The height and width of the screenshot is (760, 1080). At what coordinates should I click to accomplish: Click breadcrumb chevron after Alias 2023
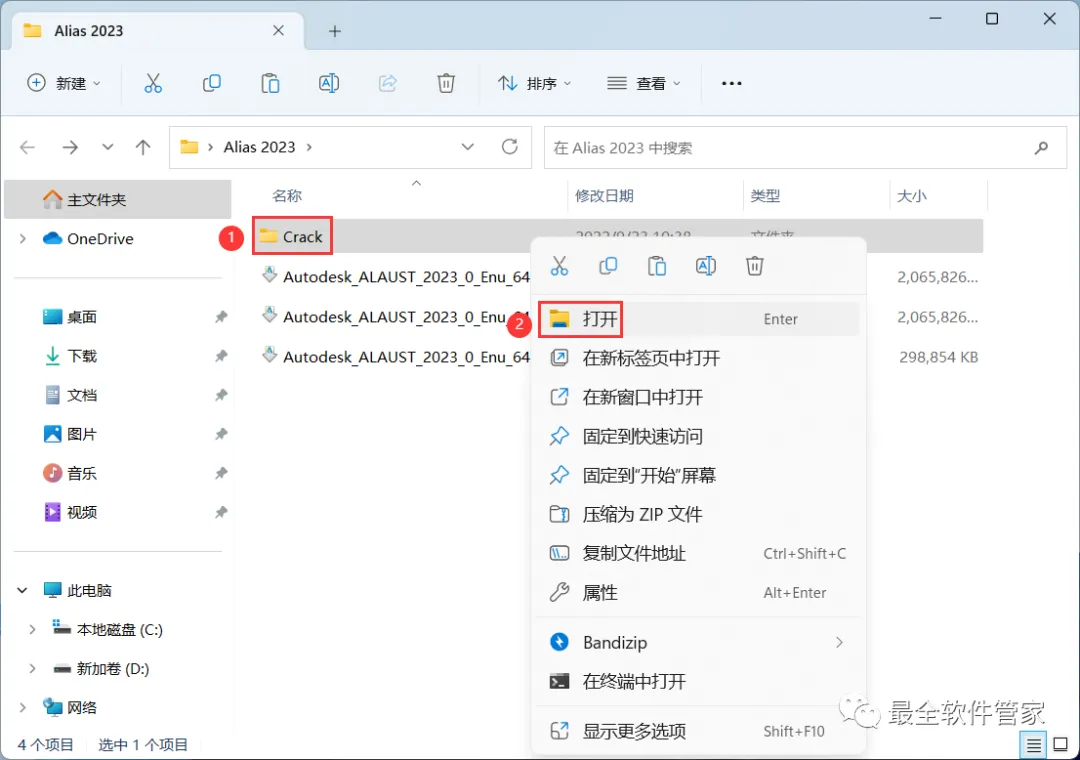point(309,147)
